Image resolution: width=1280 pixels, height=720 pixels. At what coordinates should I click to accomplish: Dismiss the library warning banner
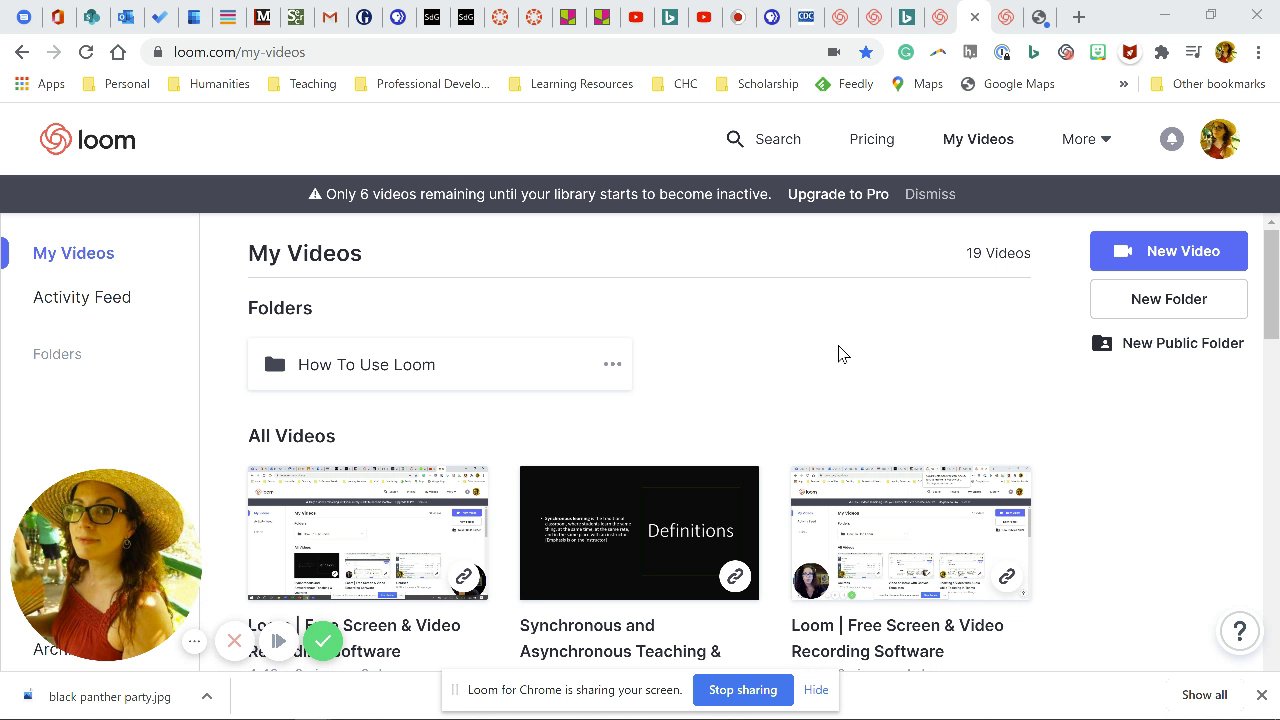[930, 194]
